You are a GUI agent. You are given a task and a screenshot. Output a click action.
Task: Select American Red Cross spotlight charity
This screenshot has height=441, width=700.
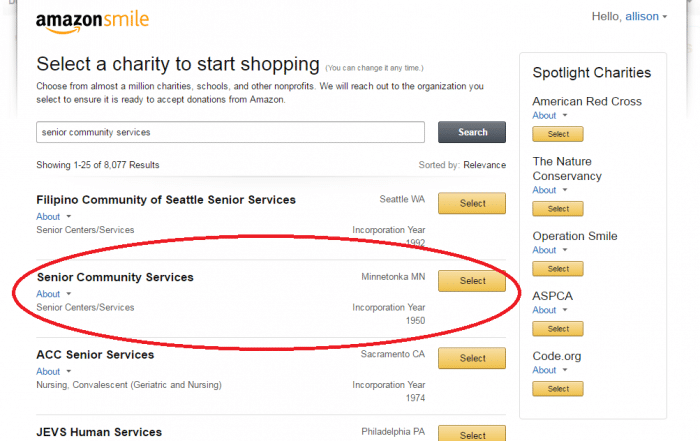click(x=558, y=134)
